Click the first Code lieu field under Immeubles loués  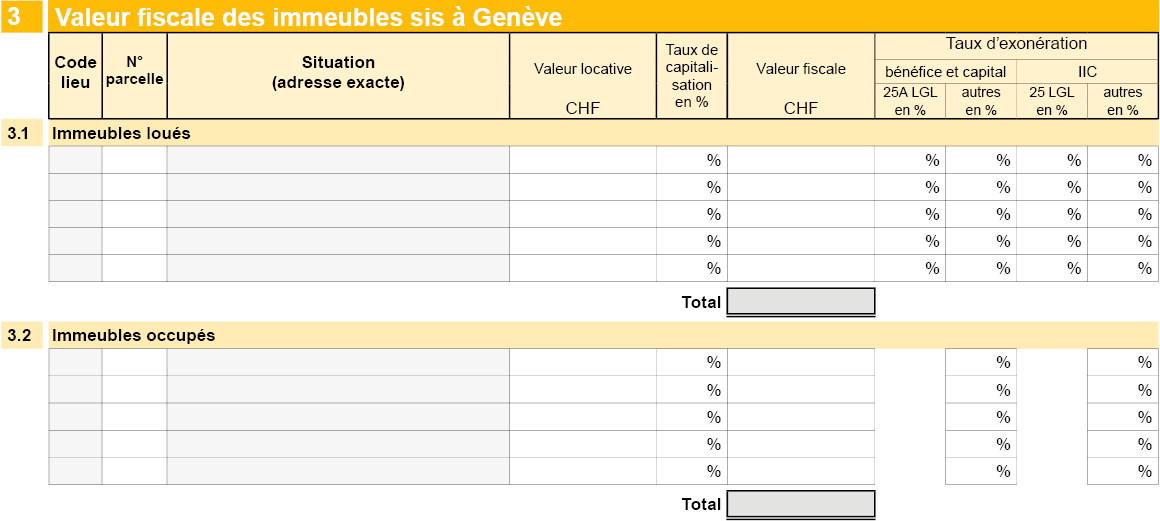(75, 160)
